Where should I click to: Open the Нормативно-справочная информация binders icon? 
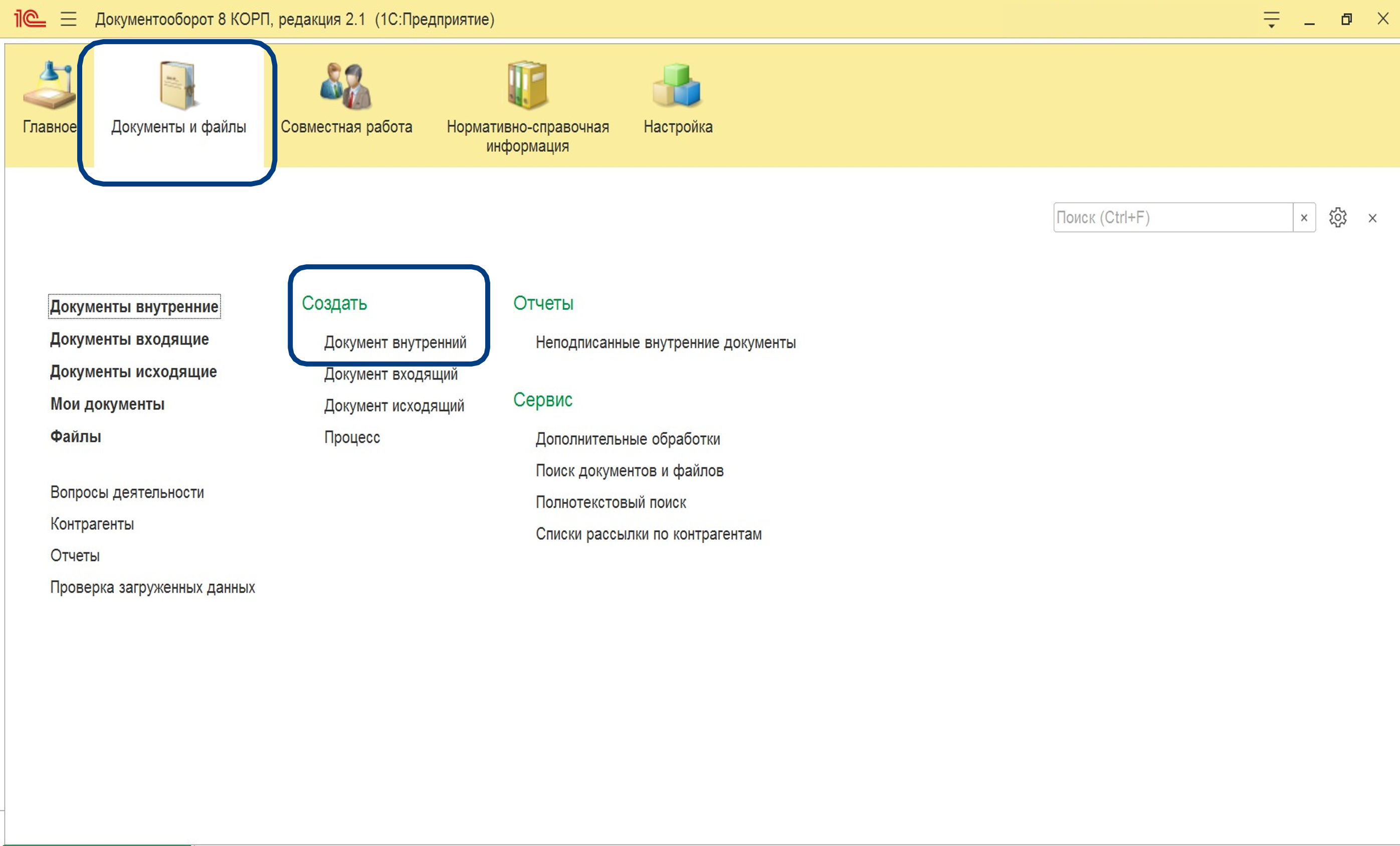(x=527, y=85)
